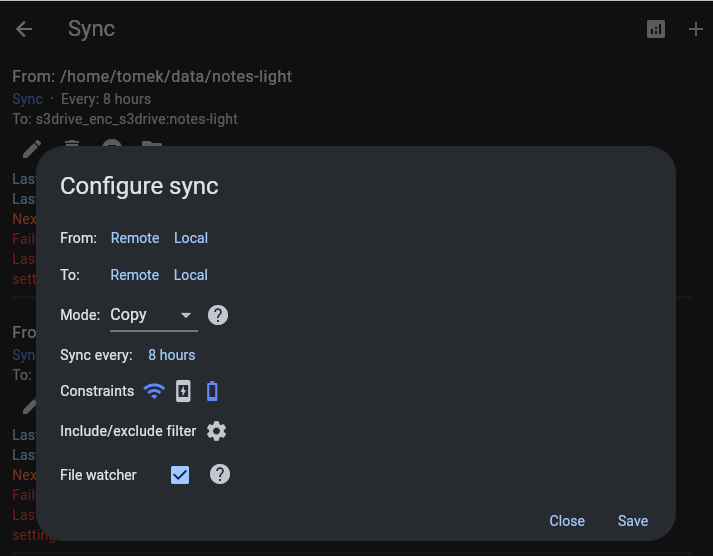Screen dimensions: 713x556
Task: Toggle the Wi-Fi constraint icon
Action: [x=154, y=391]
